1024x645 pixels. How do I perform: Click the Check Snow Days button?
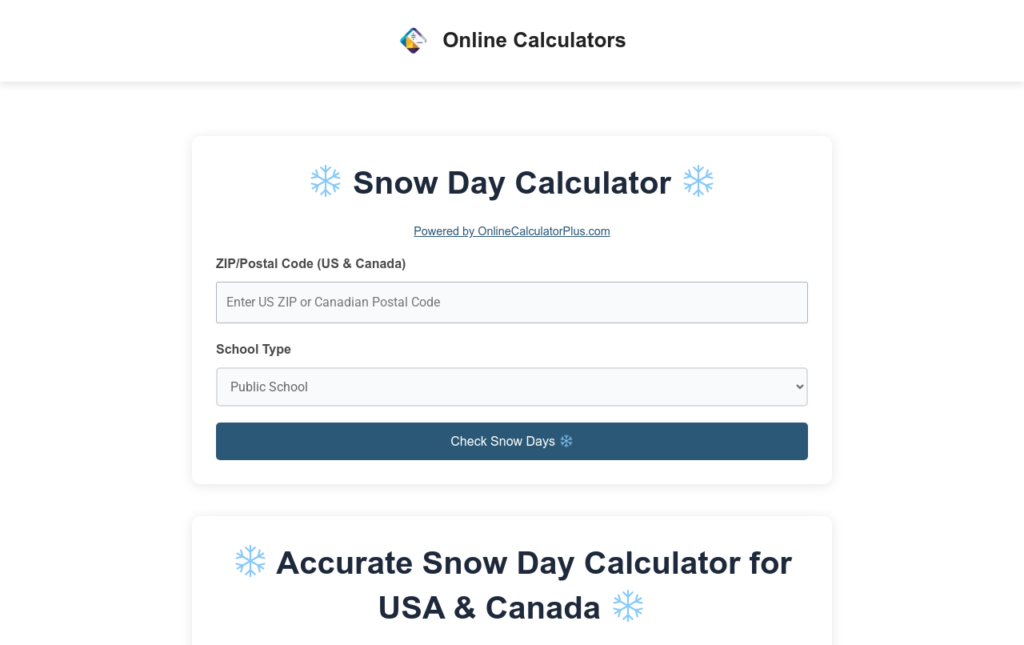pyautogui.click(x=512, y=440)
